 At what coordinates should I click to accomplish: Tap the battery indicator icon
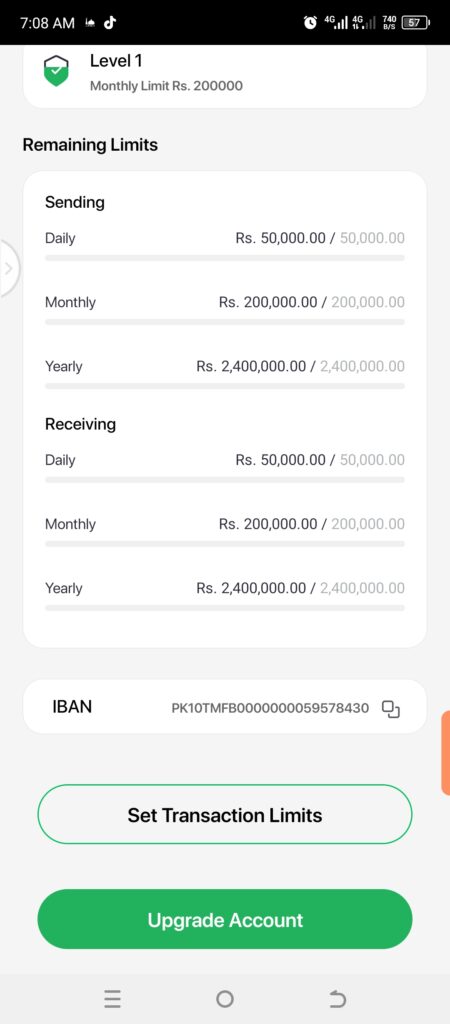click(x=416, y=23)
